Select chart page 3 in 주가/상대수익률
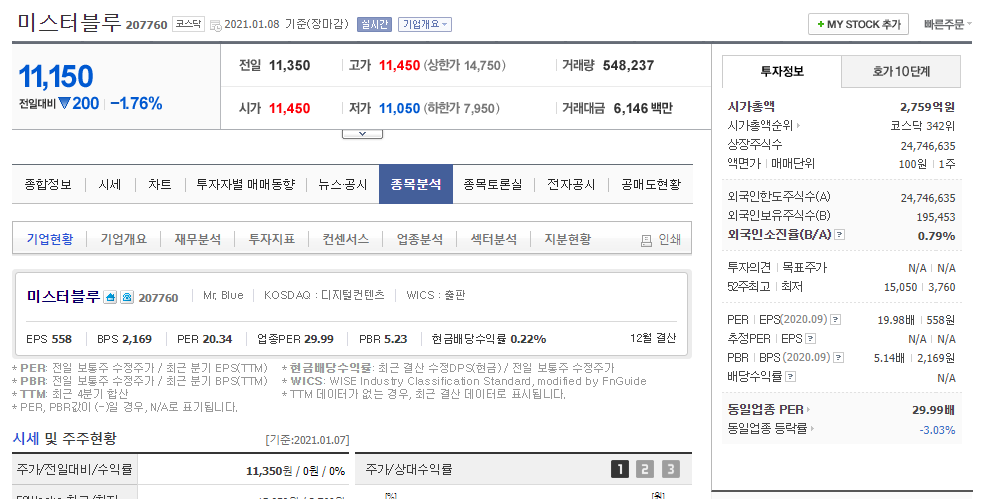The width and height of the screenshot is (982, 499). pos(670,469)
